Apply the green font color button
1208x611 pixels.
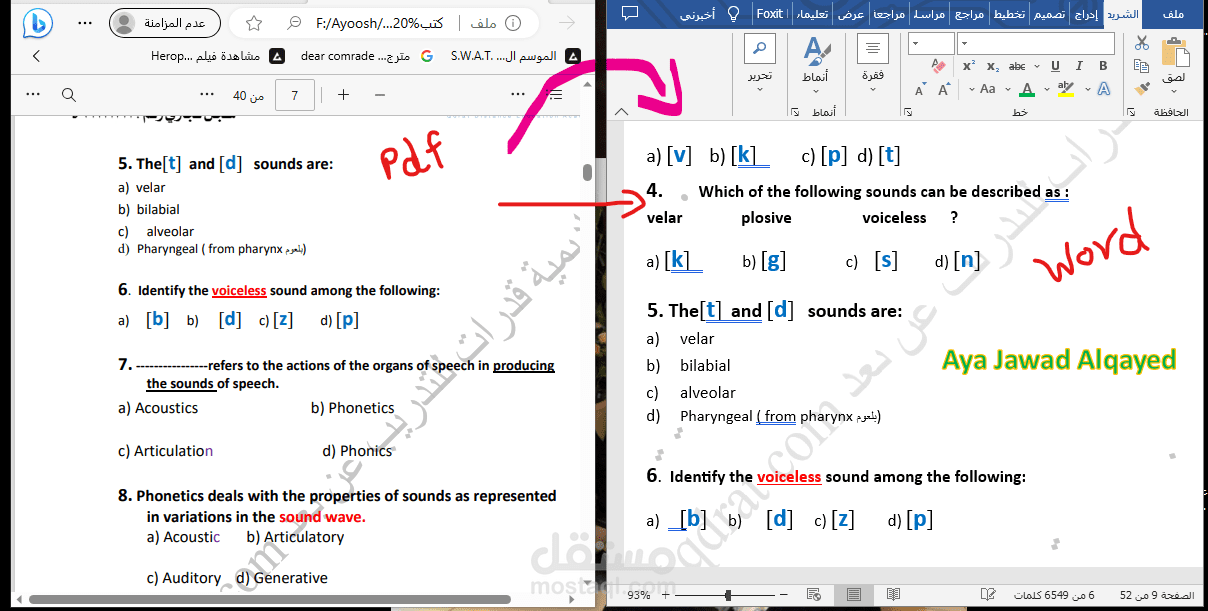(1028, 89)
